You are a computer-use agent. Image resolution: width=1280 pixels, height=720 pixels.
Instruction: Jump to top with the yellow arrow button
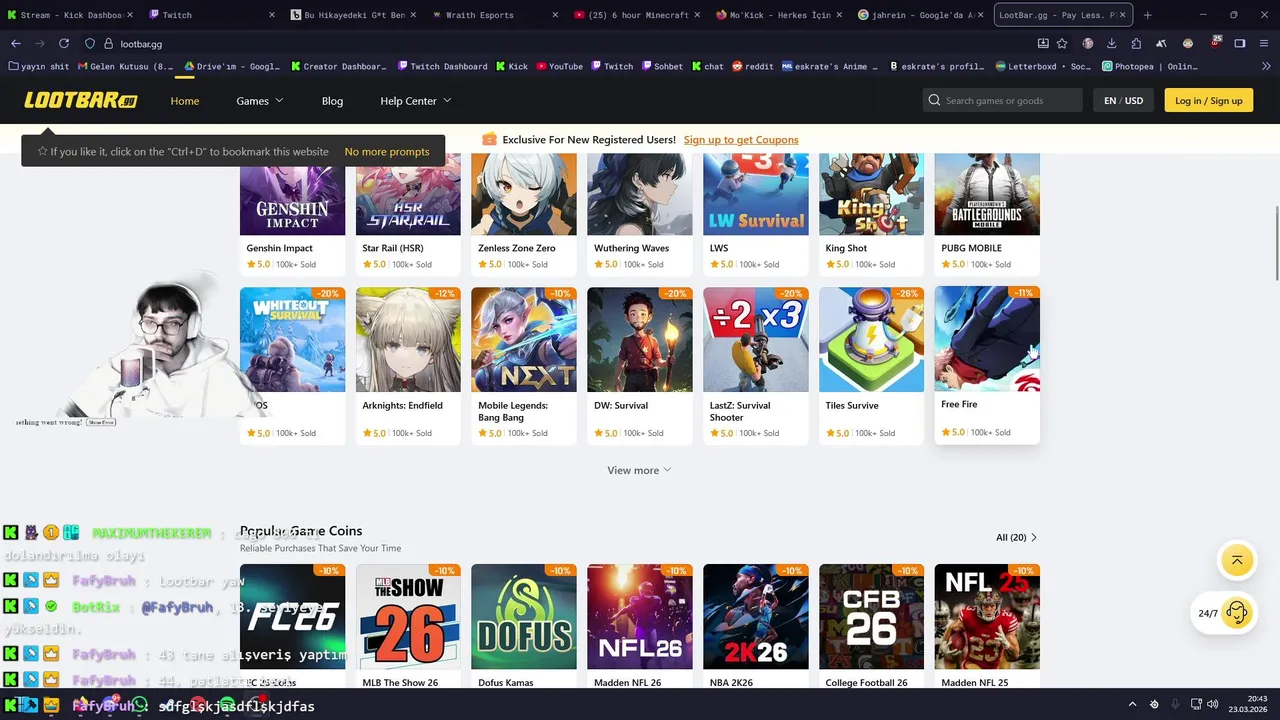click(x=1237, y=560)
